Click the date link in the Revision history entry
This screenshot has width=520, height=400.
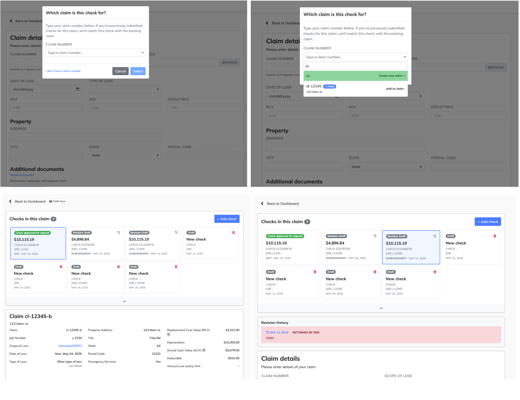(x=277, y=332)
